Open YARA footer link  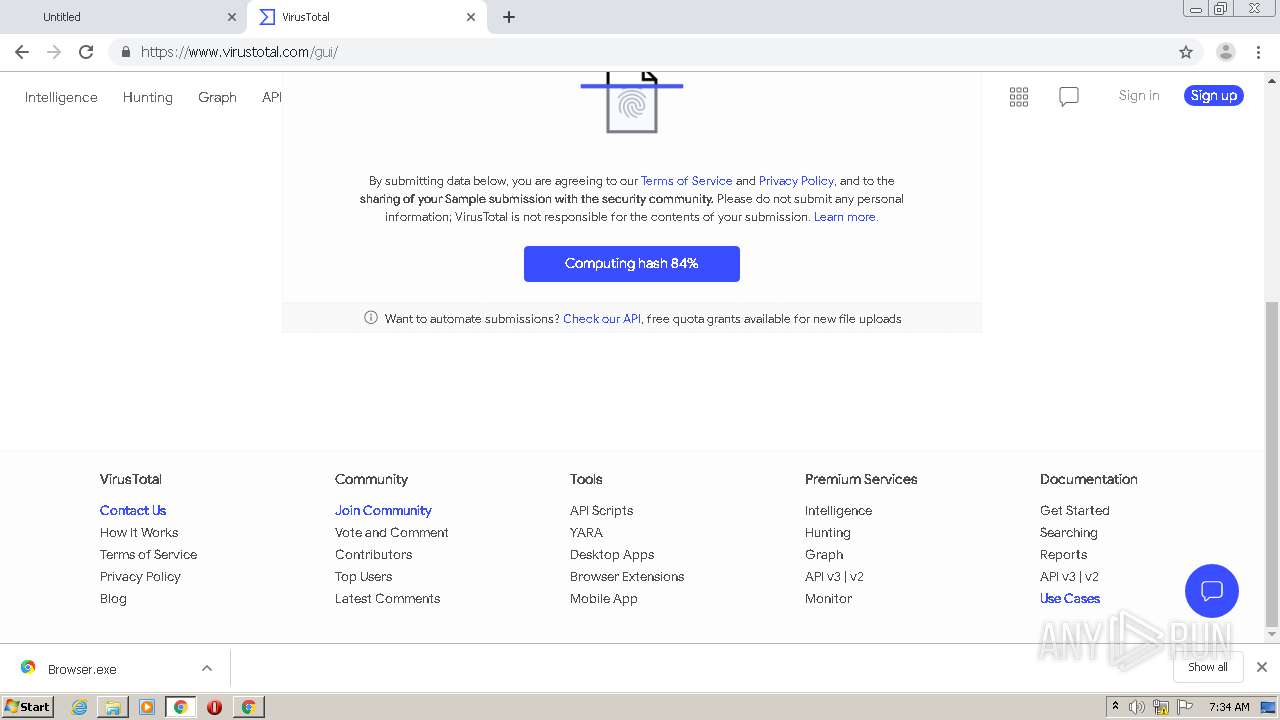[x=586, y=532]
